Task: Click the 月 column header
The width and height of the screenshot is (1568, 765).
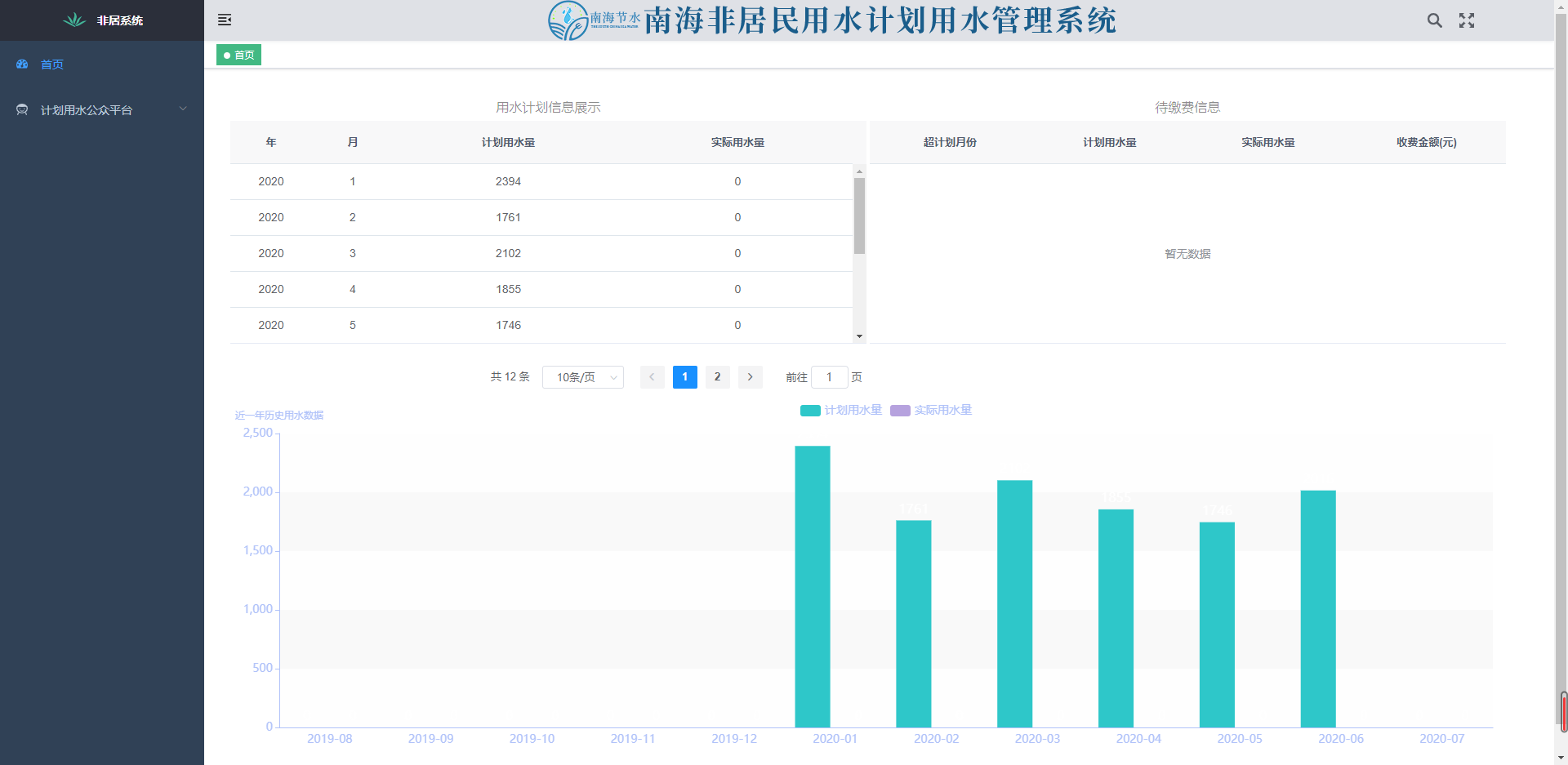Action: point(353,142)
